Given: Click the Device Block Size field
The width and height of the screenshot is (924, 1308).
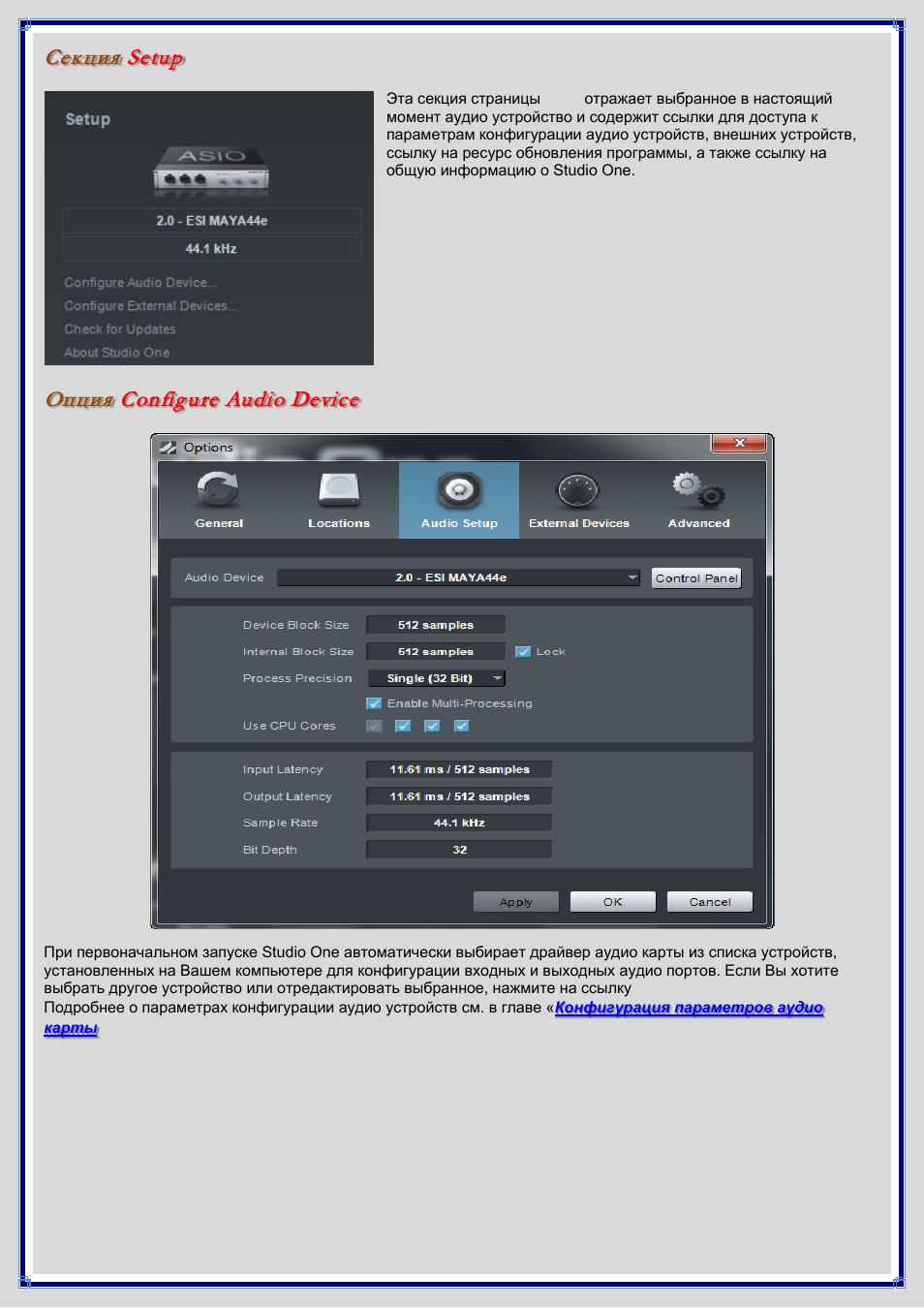Looking at the screenshot, I should coord(436,625).
